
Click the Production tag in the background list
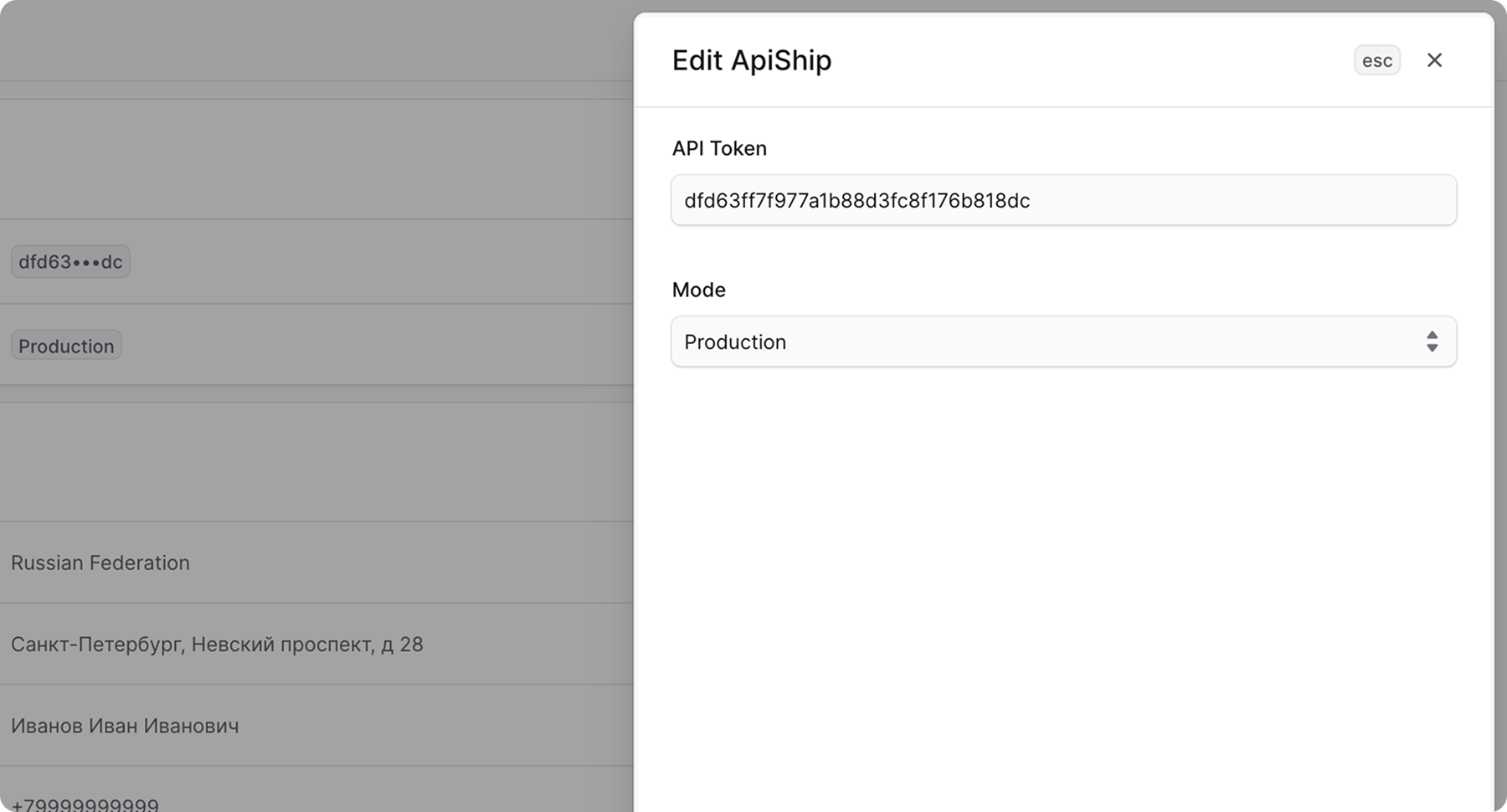(66, 345)
